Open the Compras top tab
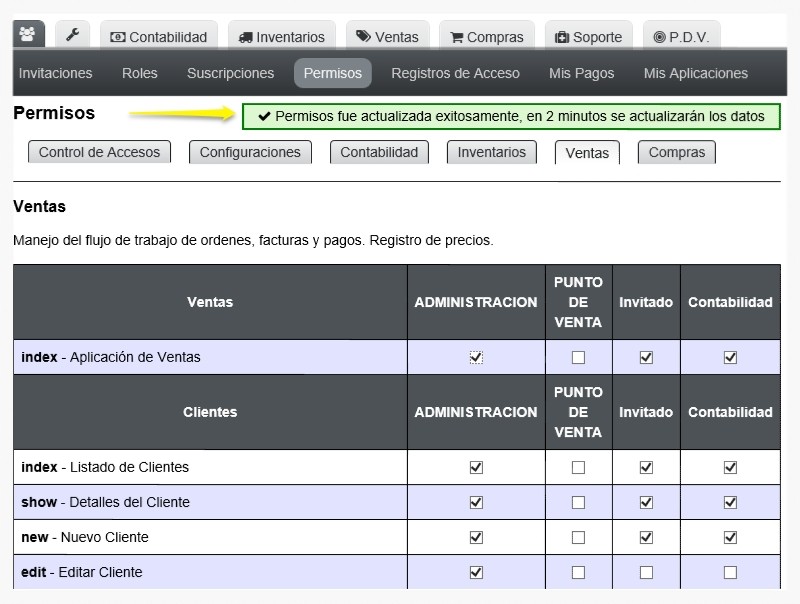This screenshot has height=604, width=800. (487, 37)
